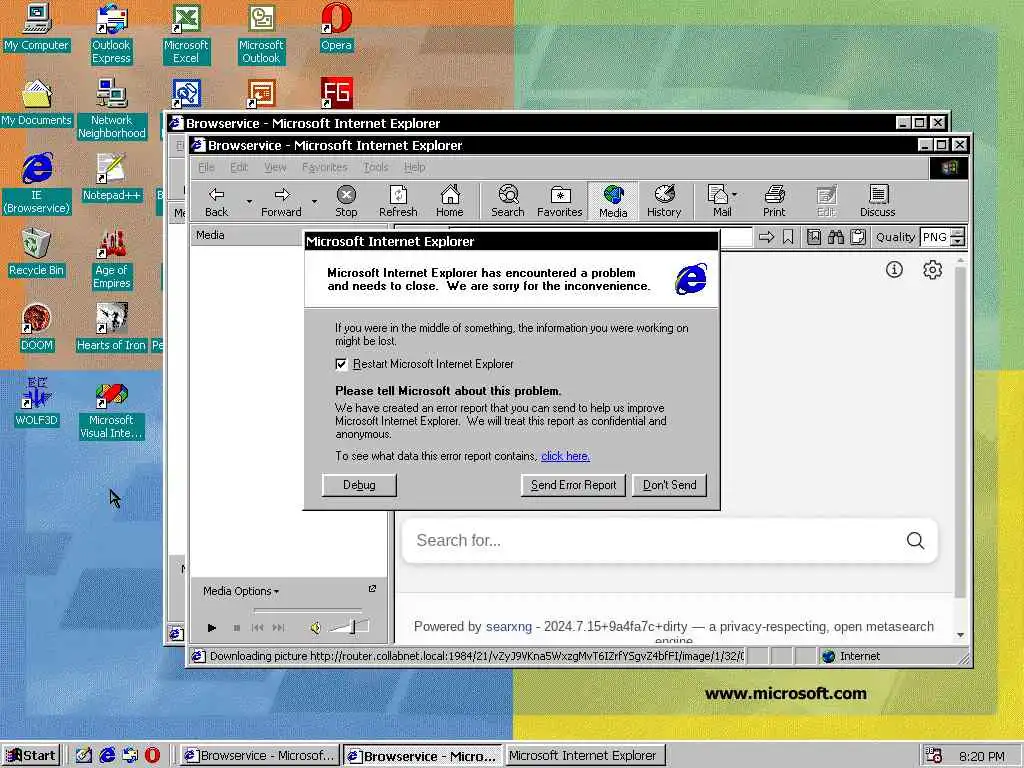
Task: Select the Recycle Bin desktop icon
Action: pos(37,253)
